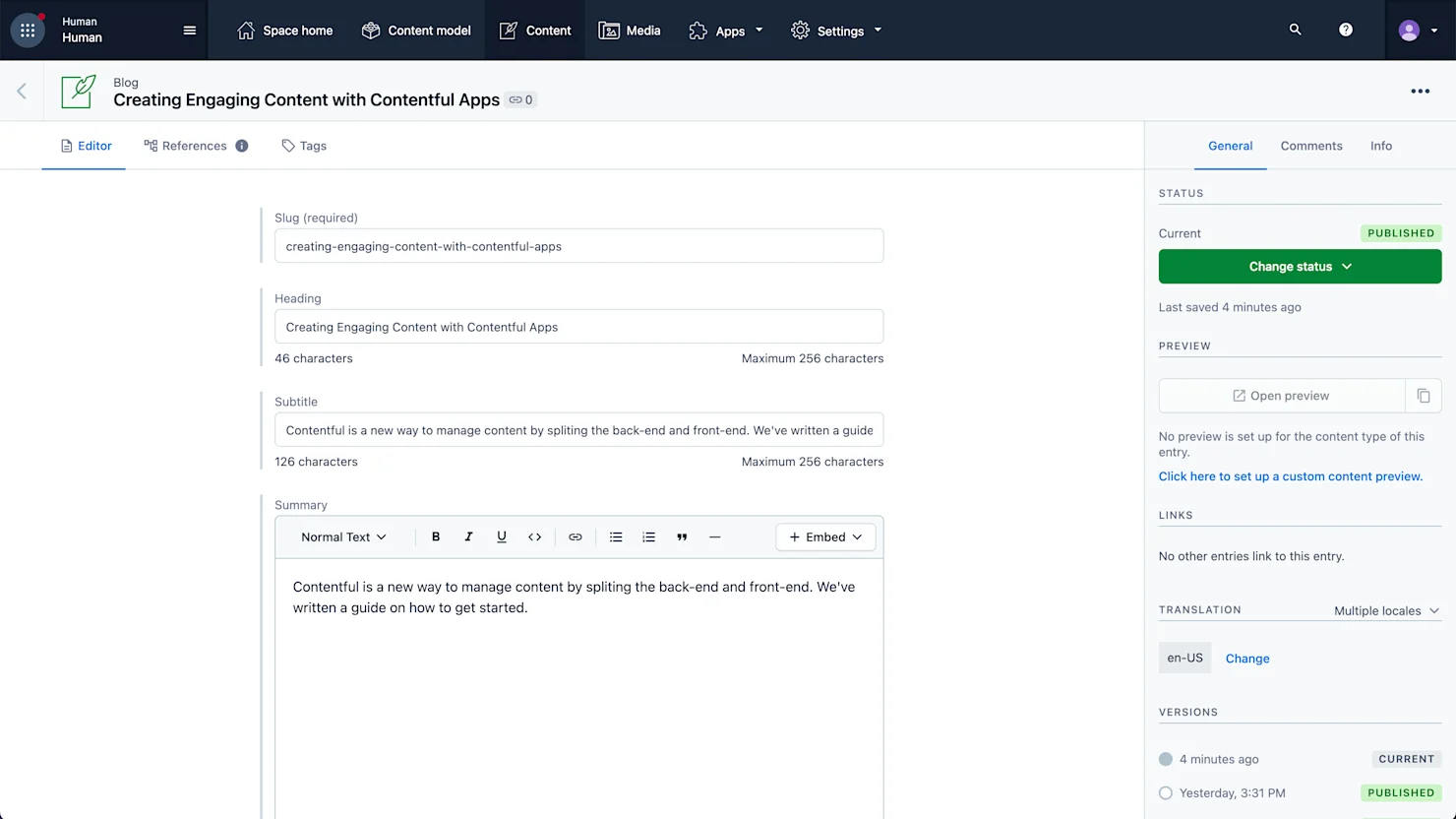Click inside the Summary rich text body

click(578, 689)
